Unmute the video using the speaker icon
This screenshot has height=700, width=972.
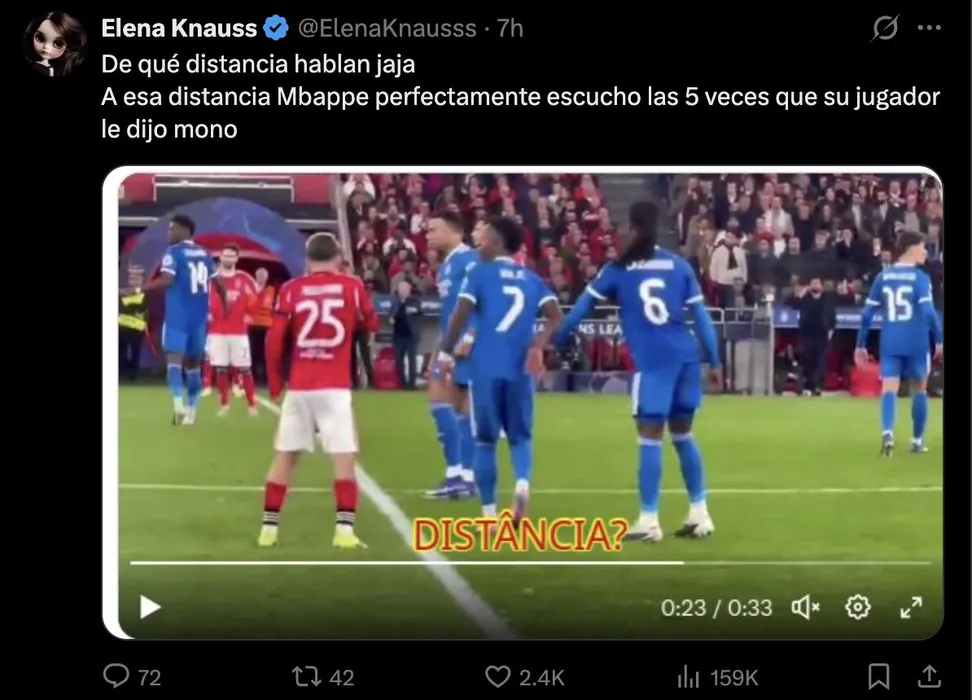point(805,608)
